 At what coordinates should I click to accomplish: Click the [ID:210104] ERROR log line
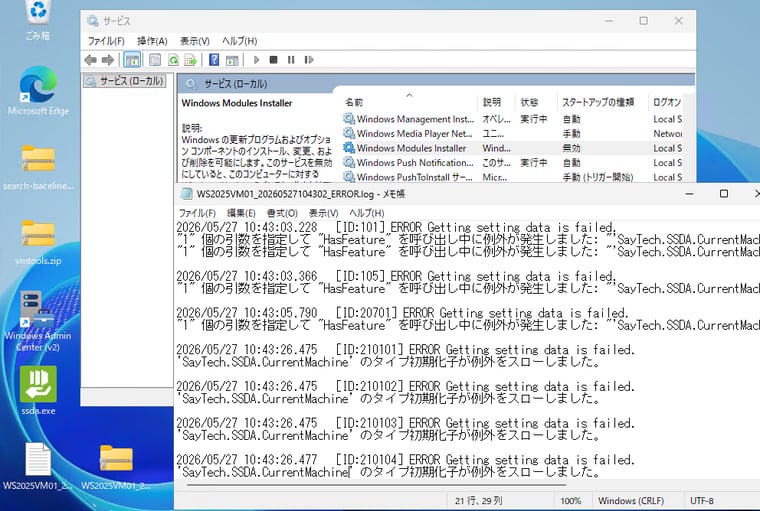pos(405,460)
